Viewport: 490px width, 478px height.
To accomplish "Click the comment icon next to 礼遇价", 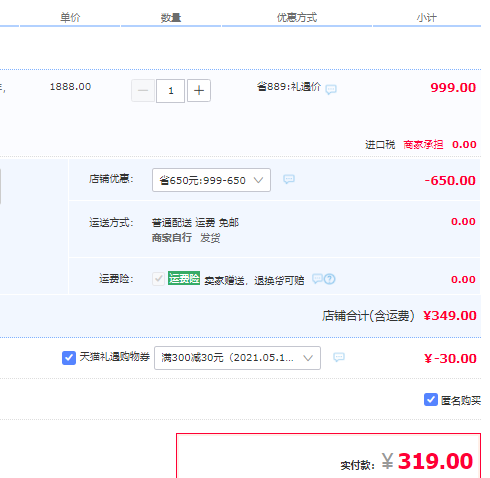I will pyautogui.click(x=331, y=89).
